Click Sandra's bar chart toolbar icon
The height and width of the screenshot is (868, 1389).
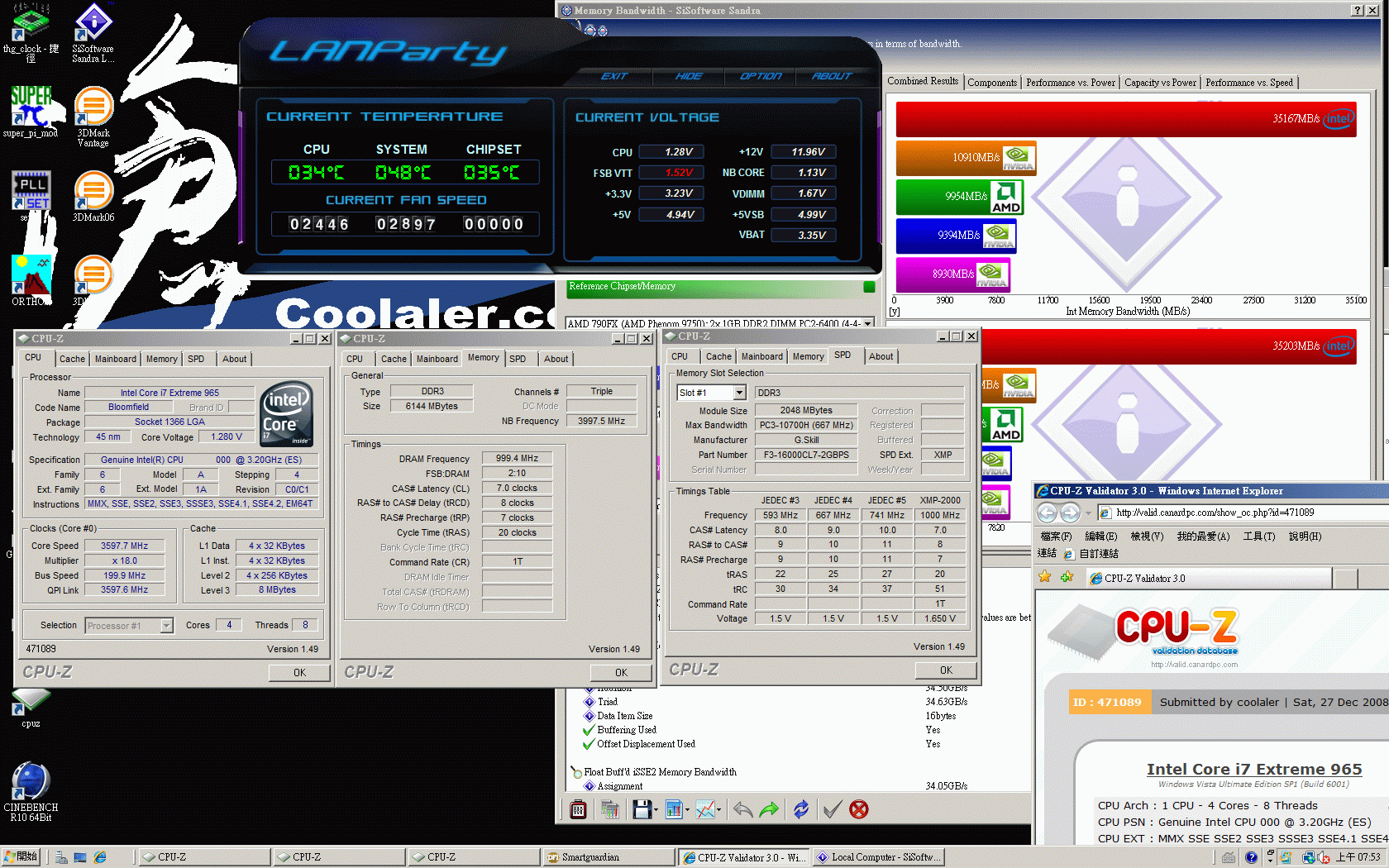click(x=673, y=810)
